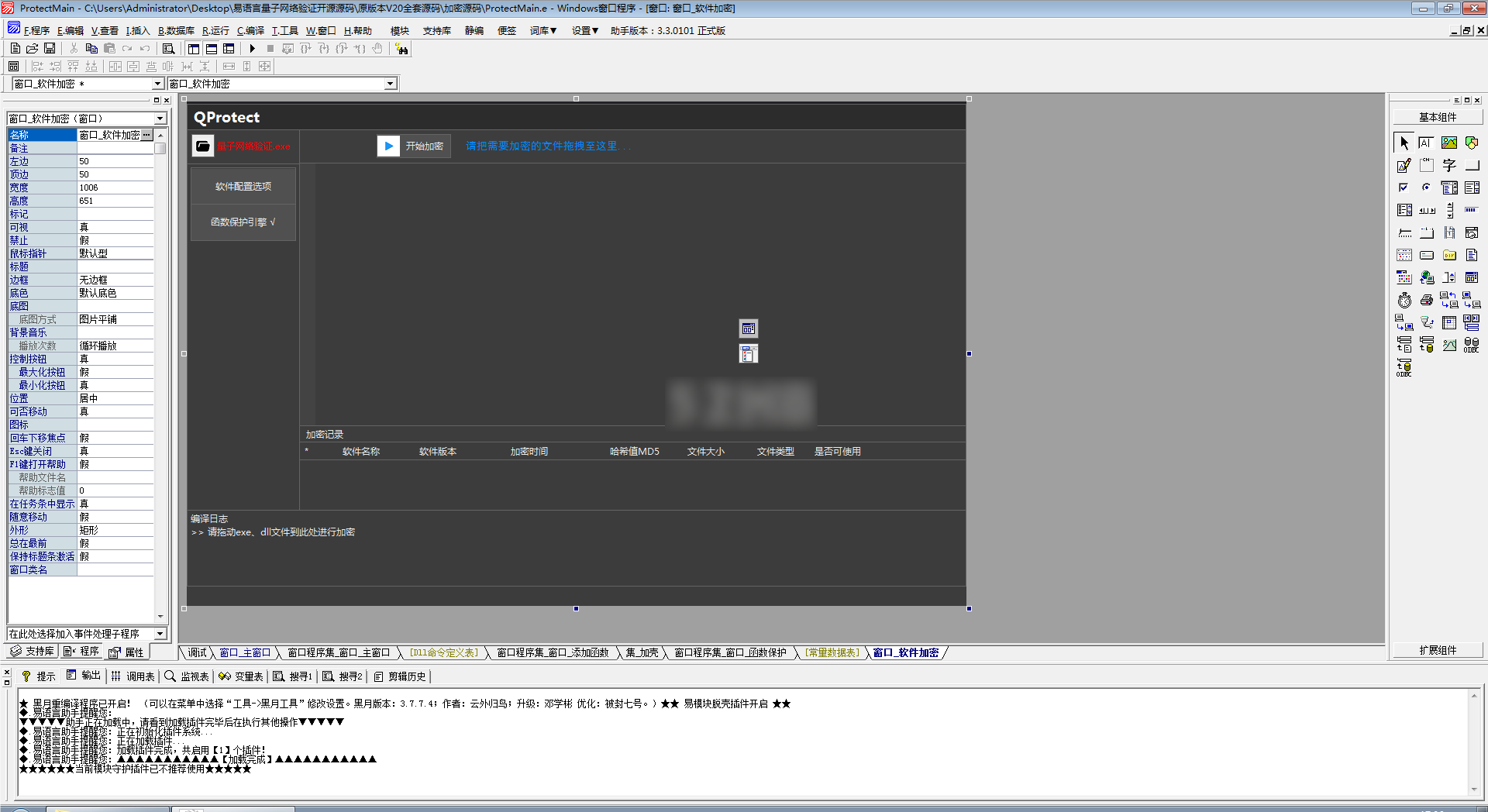Open the 词库 dropdown menu
This screenshot has width=1488, height=812.
543,31
